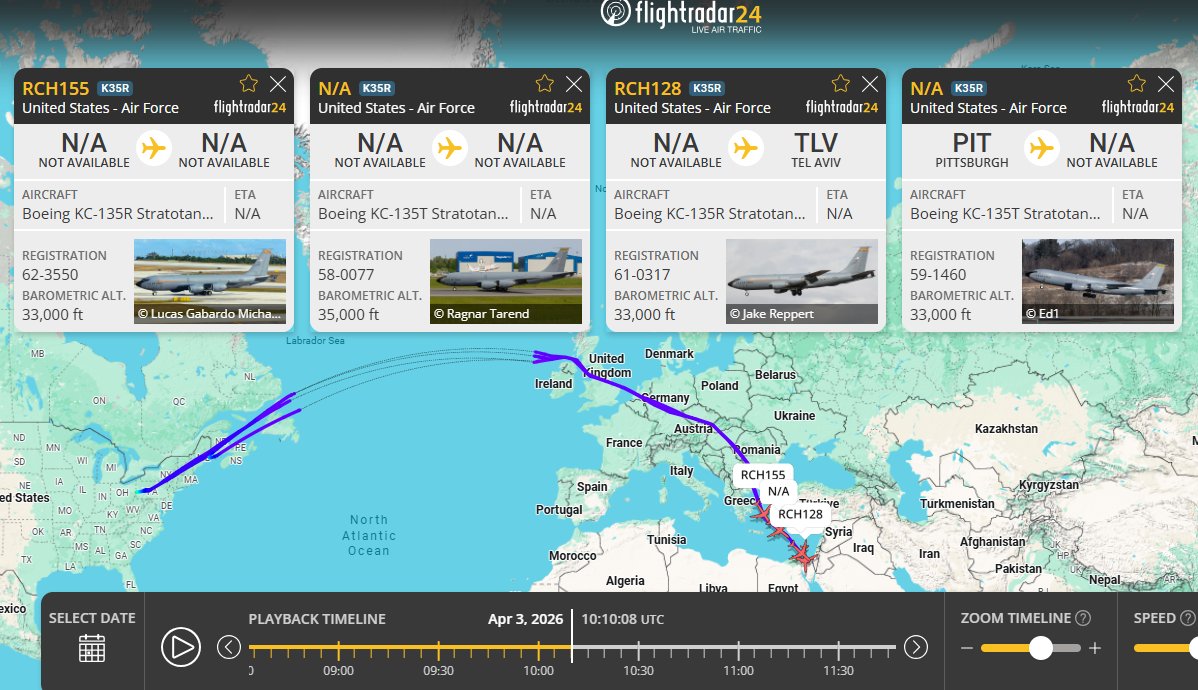Click the N/A callsign label on map
This screenshot has height=690, width=1198.
pos(779,492)
